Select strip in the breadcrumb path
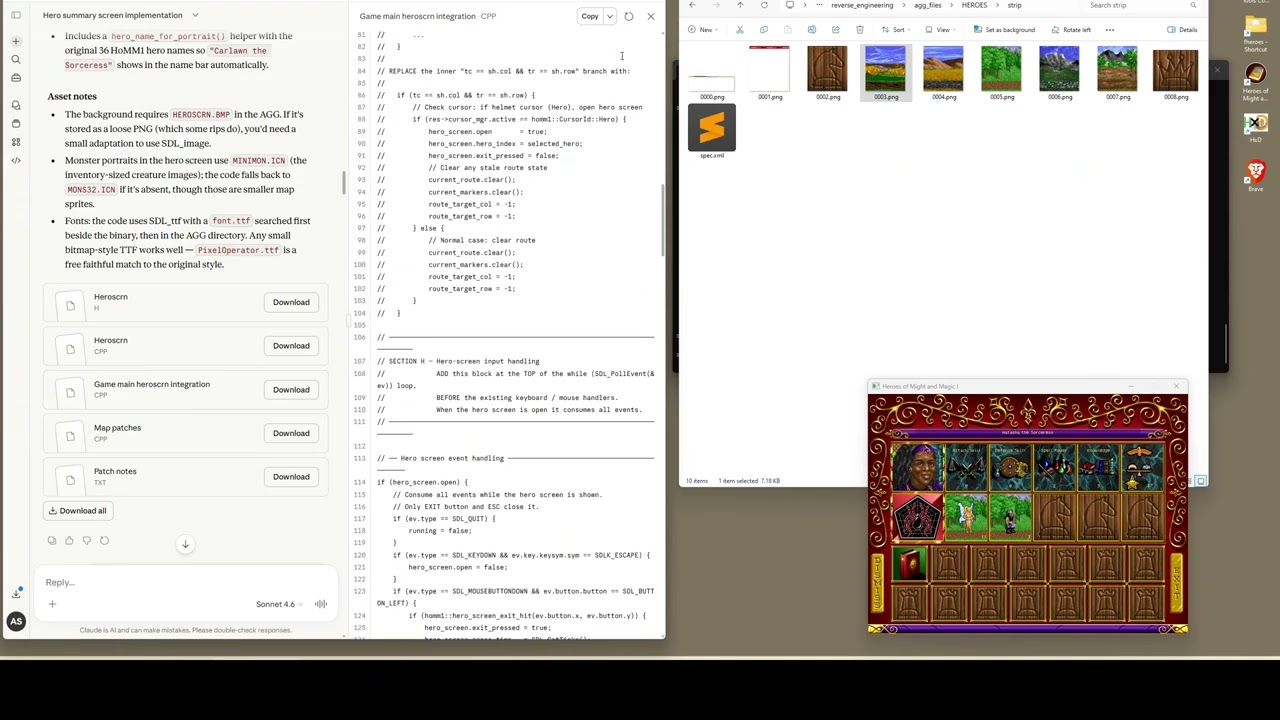The image size is (1280, 720). click(1014, 6)
